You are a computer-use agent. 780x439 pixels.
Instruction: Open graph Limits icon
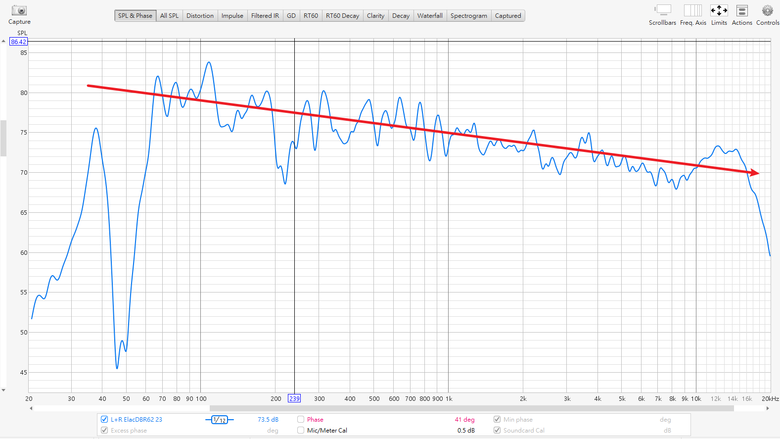pos(719,10)
